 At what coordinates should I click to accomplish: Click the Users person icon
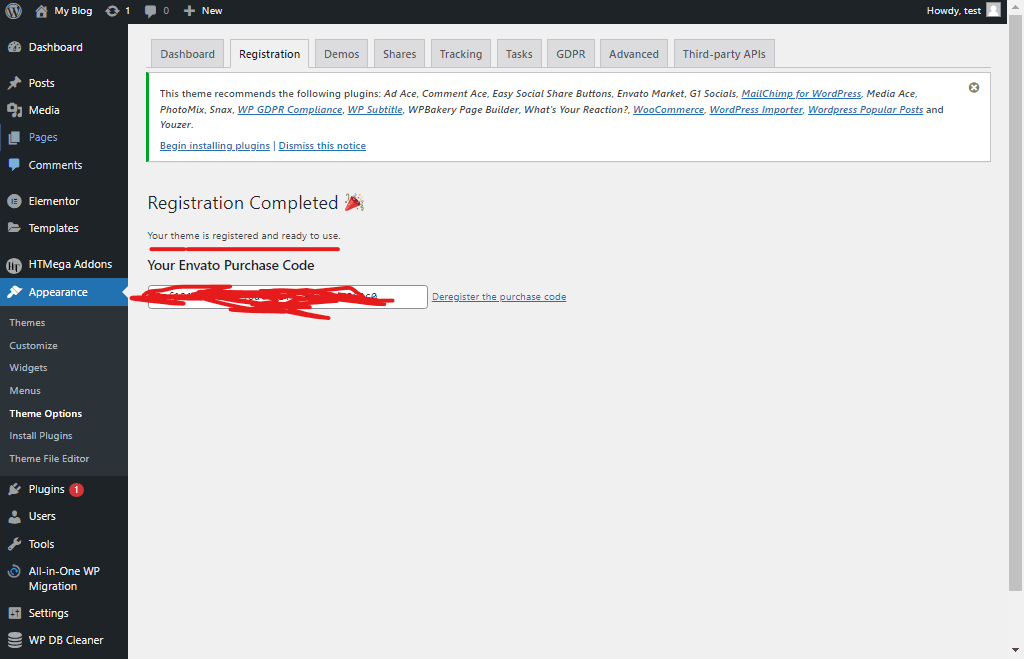14,517
